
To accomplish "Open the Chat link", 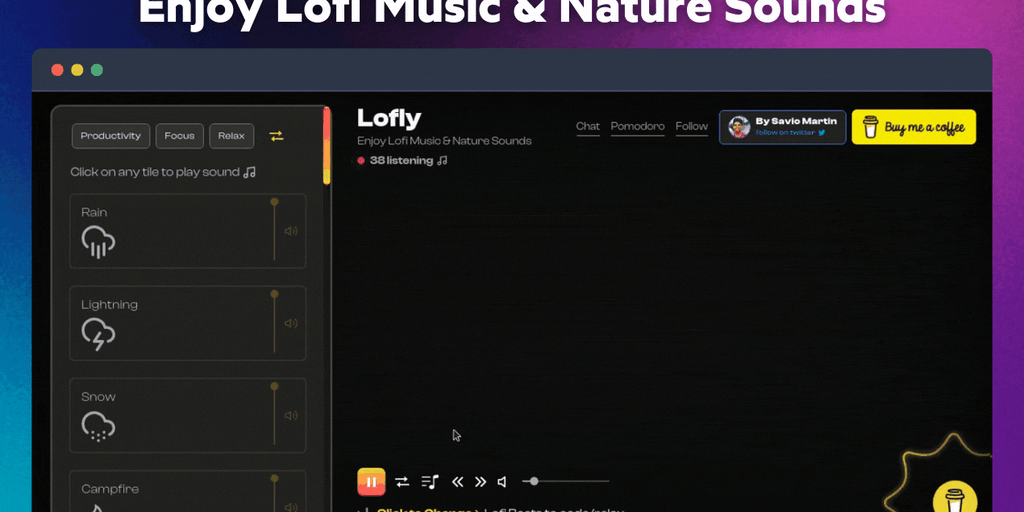I will (x=588, y=127).
